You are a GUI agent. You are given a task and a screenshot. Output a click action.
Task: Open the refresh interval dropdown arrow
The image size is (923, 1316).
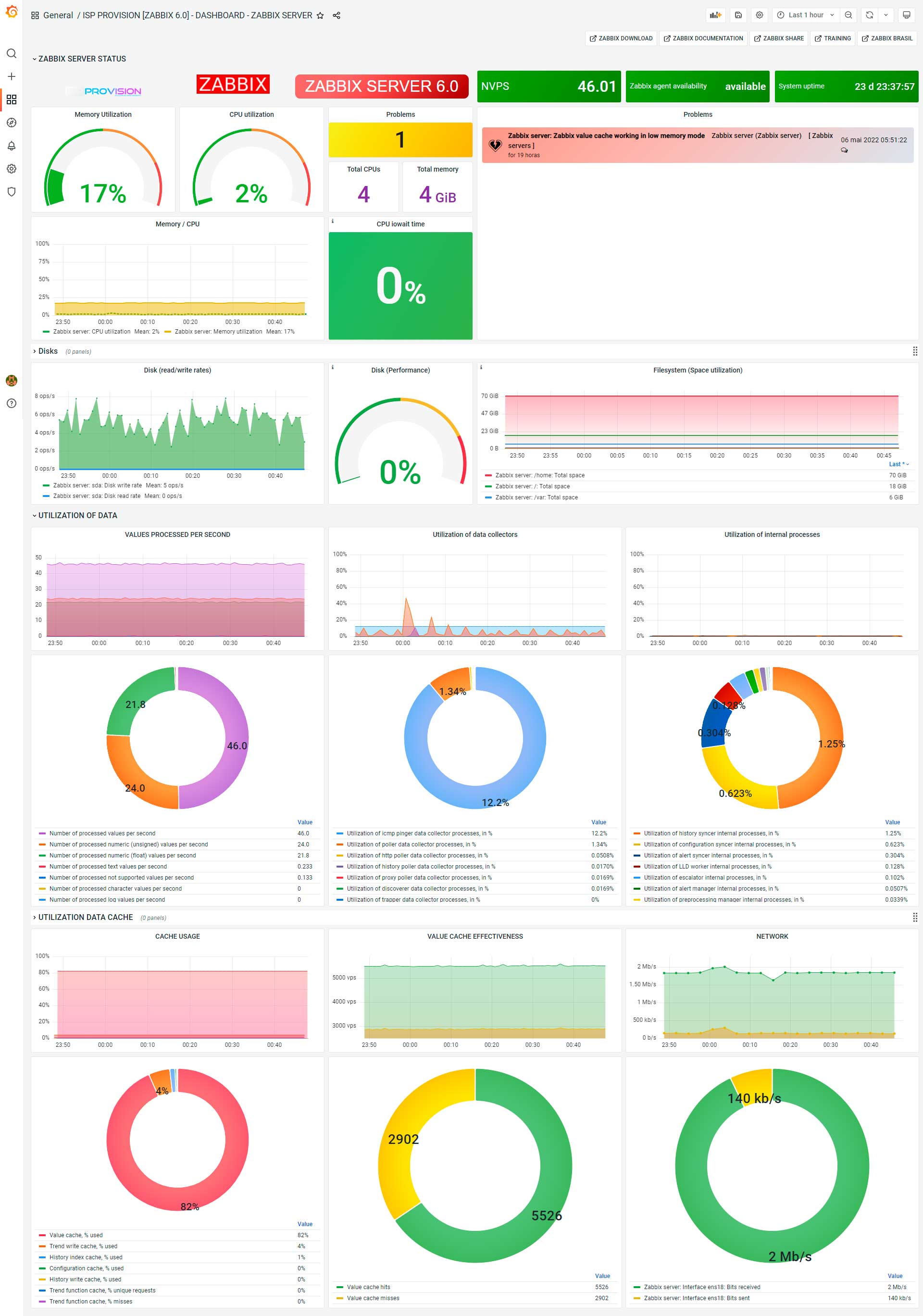point(886,15)
